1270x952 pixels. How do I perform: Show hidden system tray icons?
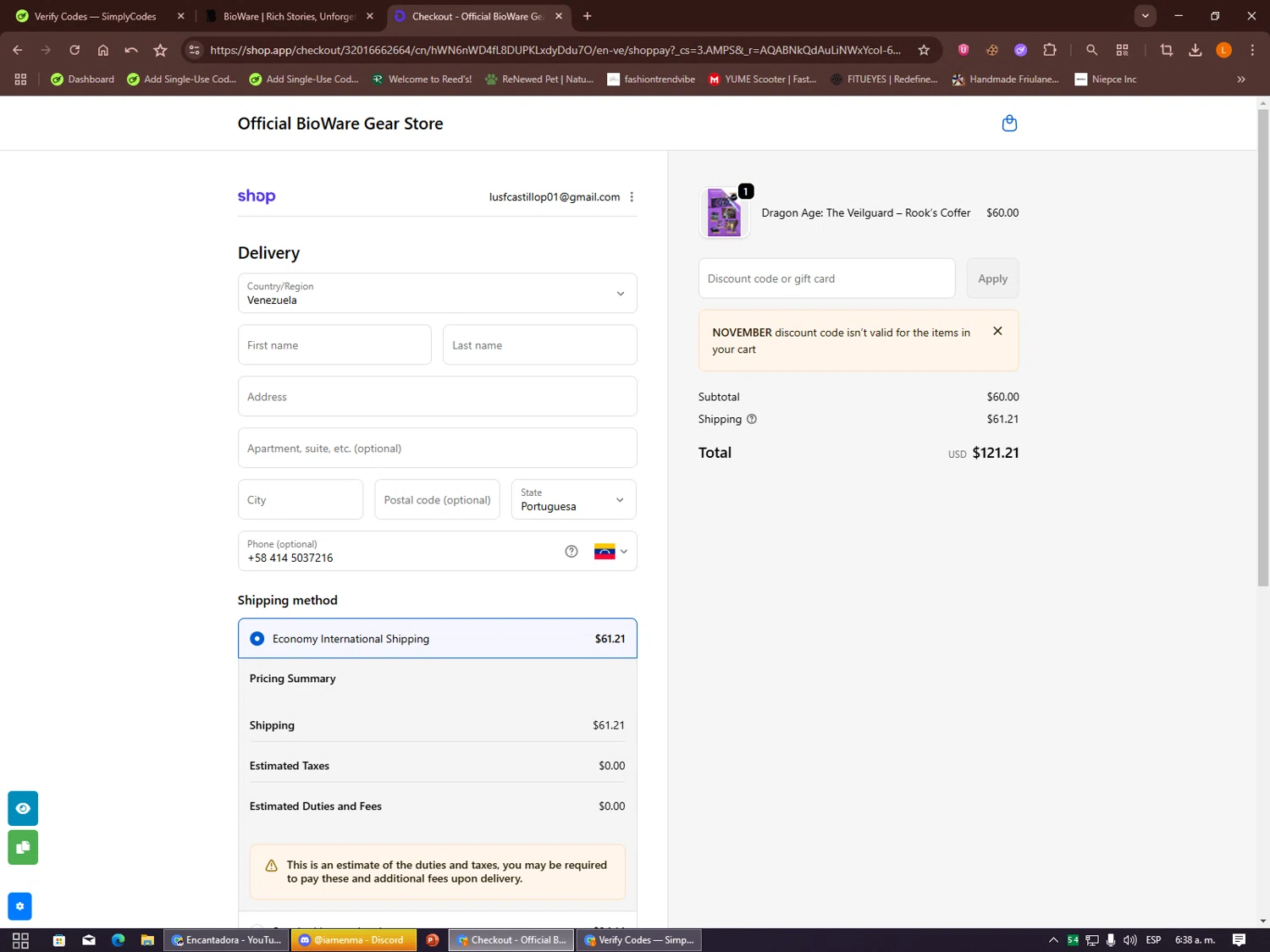pyautogui.click(x=1053, y=940)
